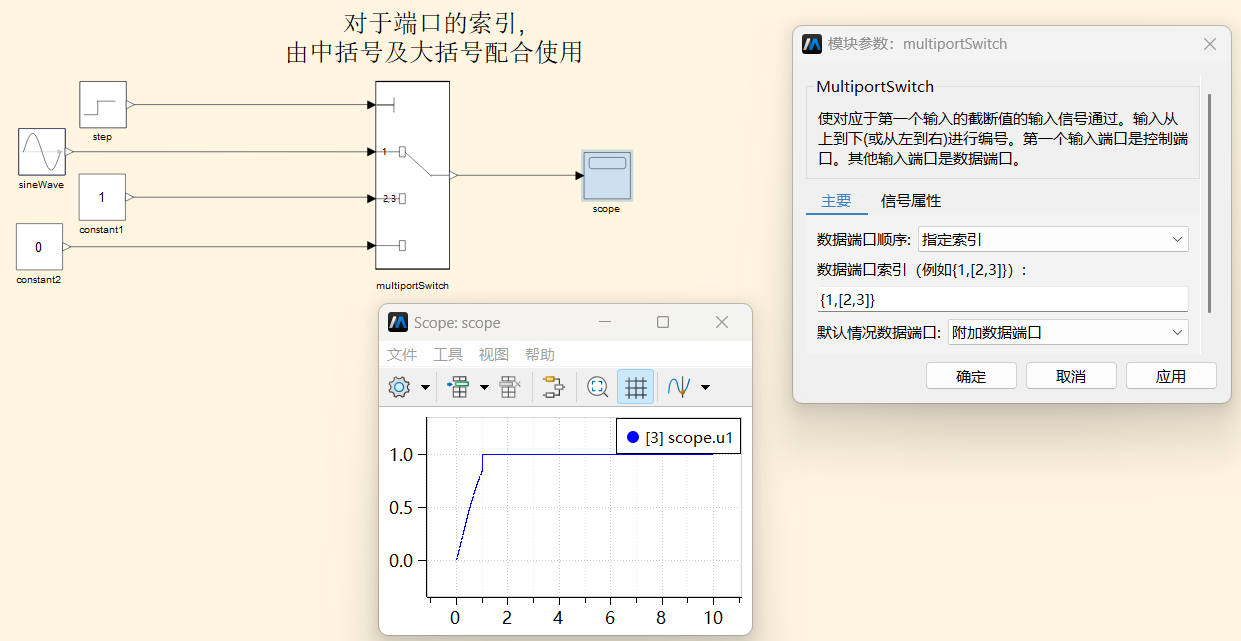Expand the curve cursor dropdown arrow

pyautogui.click(x=706, y=387)
